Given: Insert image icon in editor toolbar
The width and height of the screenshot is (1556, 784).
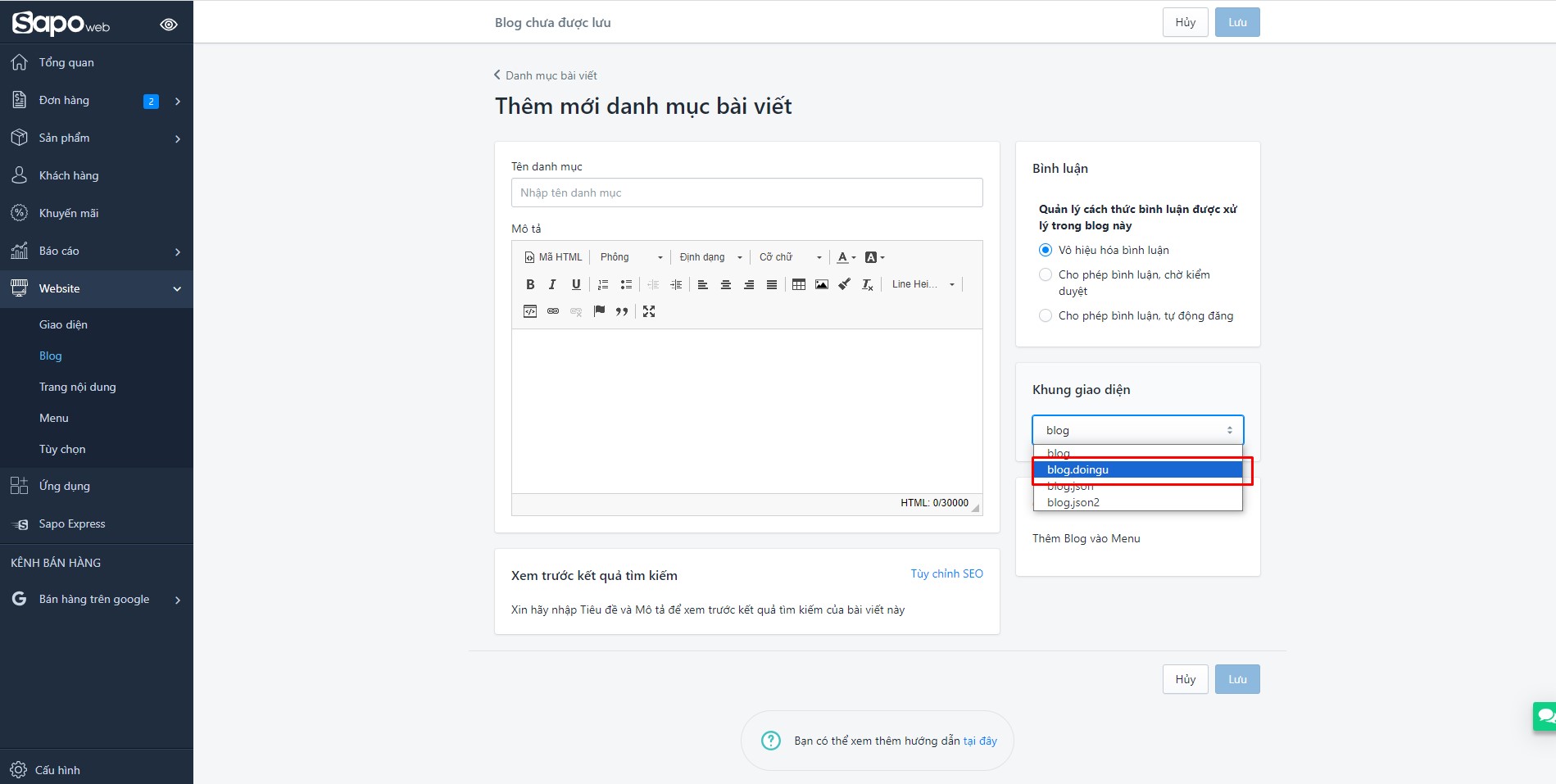Looking at the screenshot, I should point(822,284).
